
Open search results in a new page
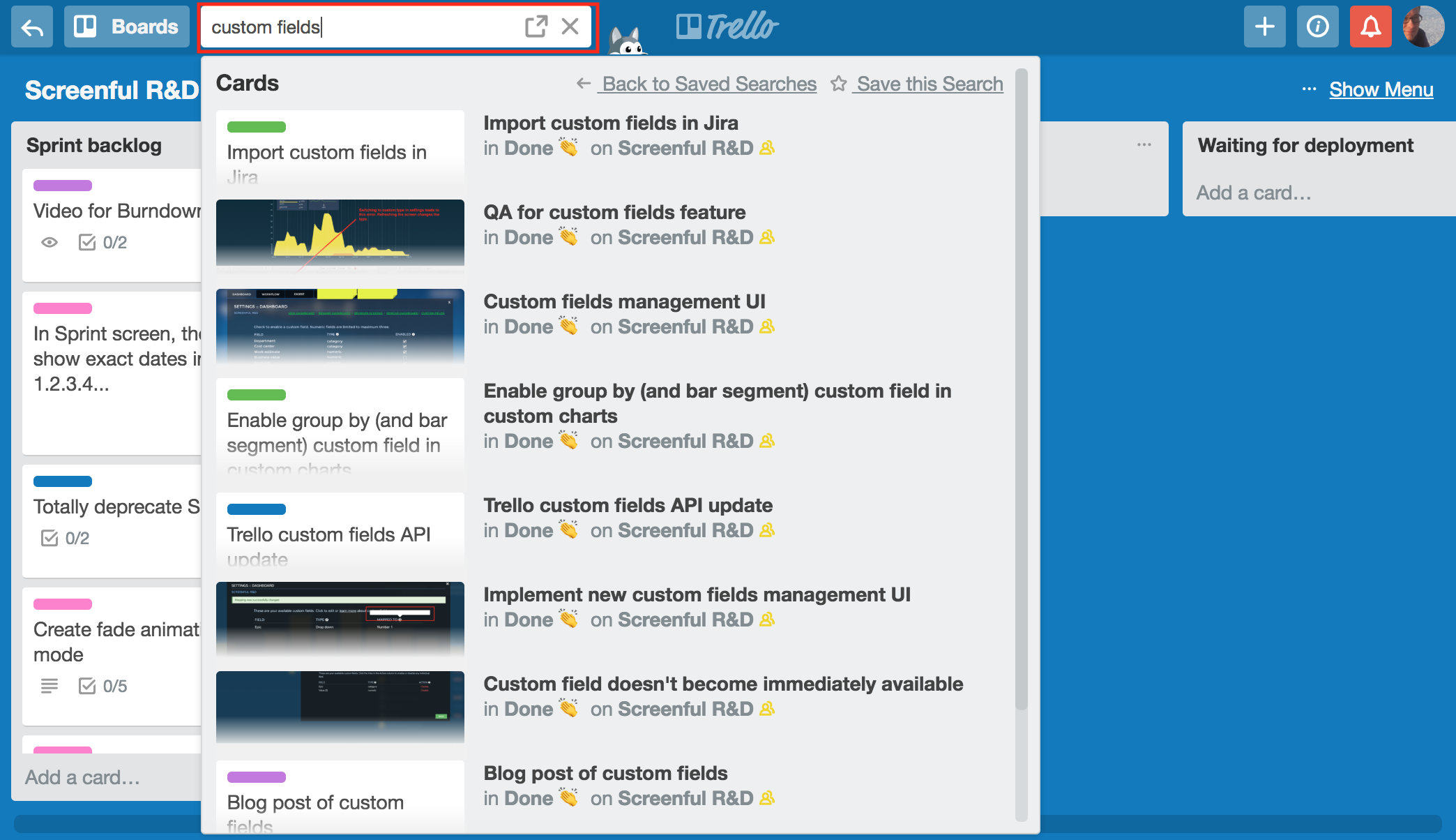pos(536,27)
